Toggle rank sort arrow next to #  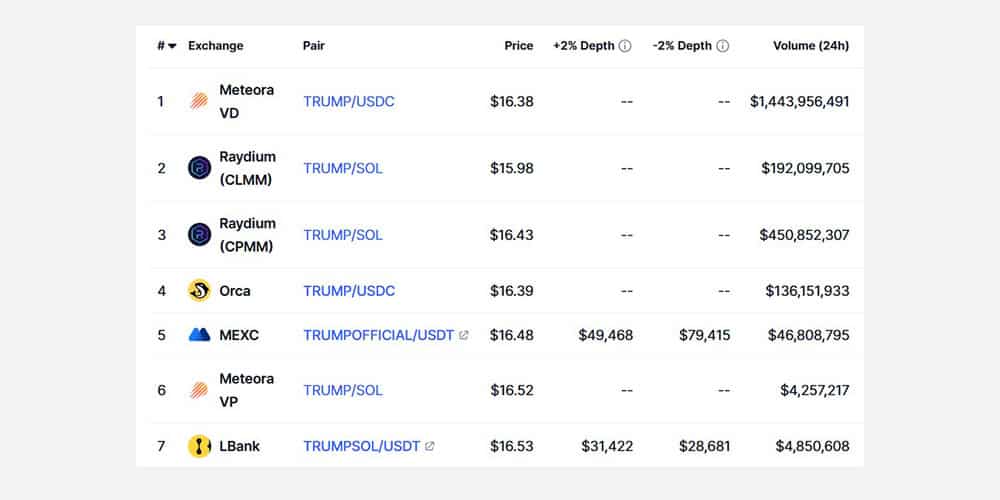tap(172, 46)
